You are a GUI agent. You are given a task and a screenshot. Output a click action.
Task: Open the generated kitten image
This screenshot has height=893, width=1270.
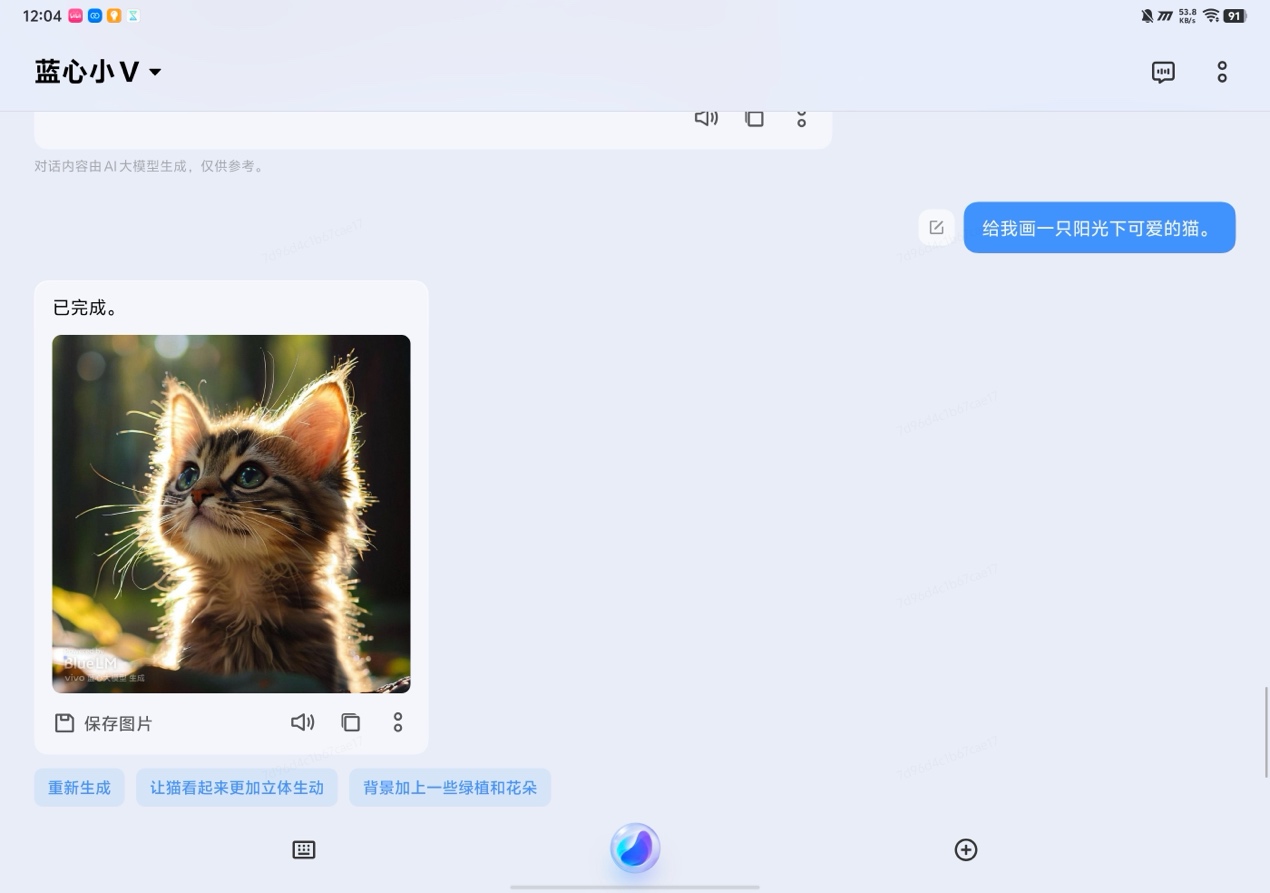231,513
